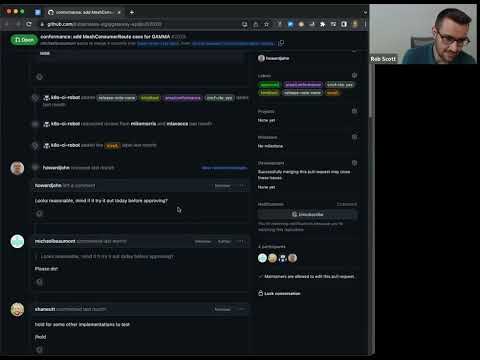Click the release-note-none label in sidebar
Viewport: 480px width, 360px height.
point(303,93)
